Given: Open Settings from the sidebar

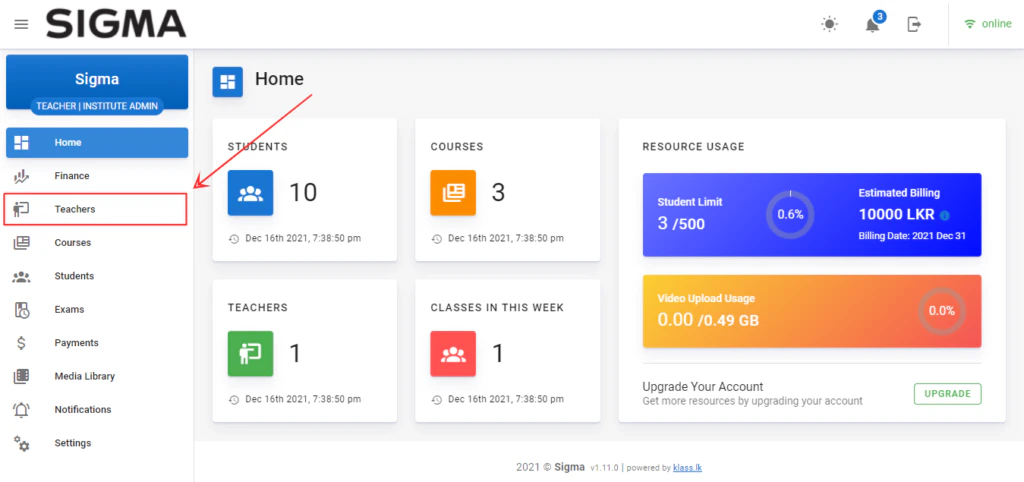Looking at the screenshot, I should click(x=97, y=443).
